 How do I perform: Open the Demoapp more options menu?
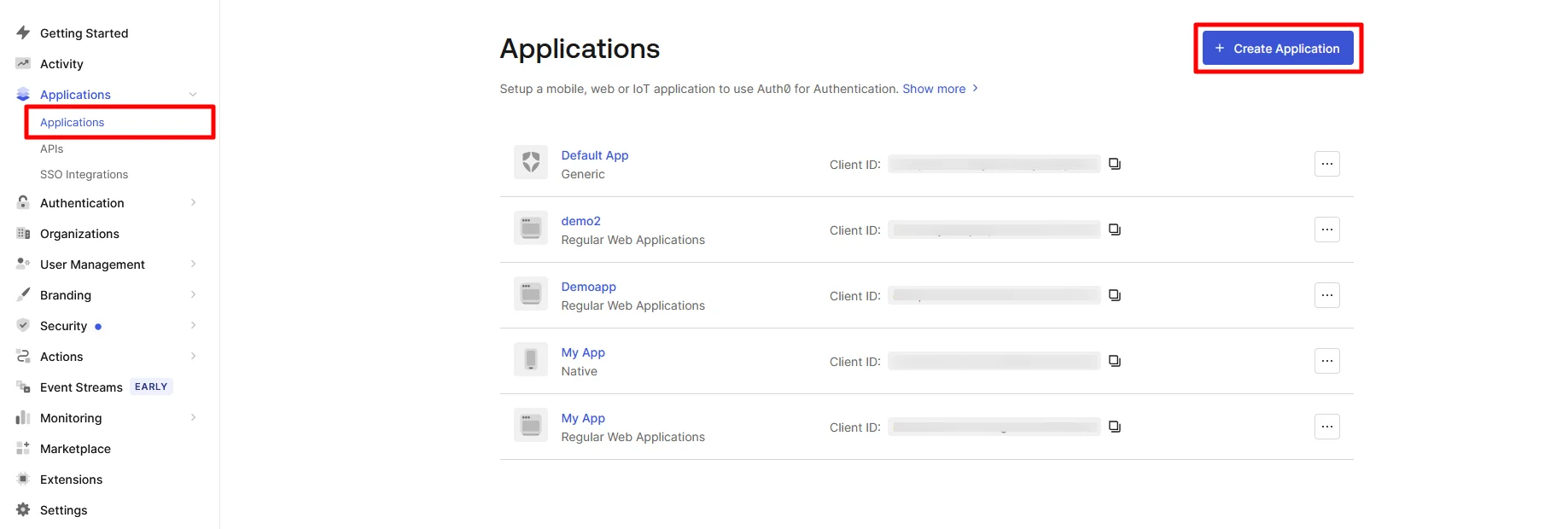pyautogui.click(x=1326, y=295)
